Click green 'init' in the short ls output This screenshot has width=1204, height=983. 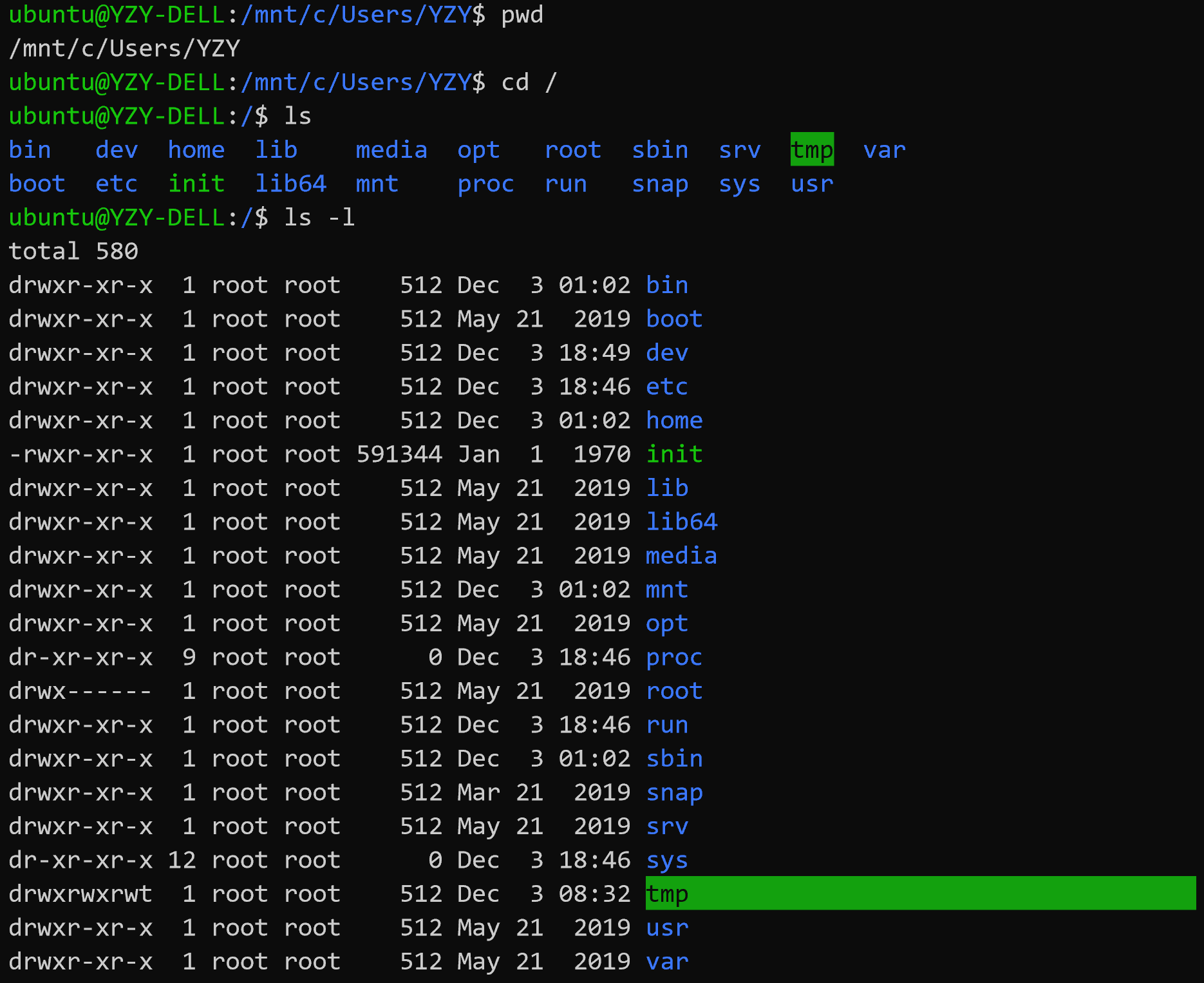tap(196, 184)
